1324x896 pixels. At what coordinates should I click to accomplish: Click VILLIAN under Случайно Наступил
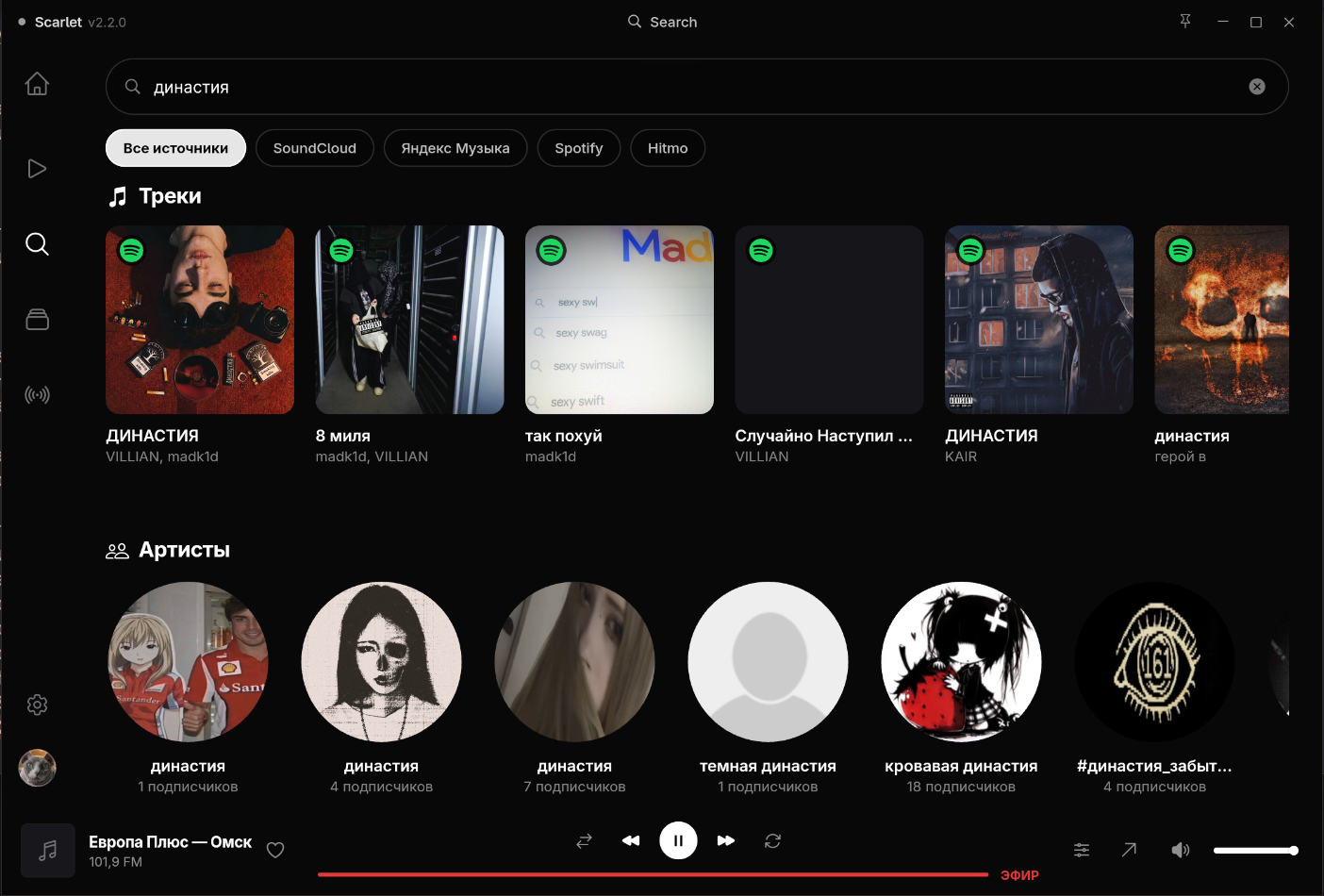coord(762,456)
